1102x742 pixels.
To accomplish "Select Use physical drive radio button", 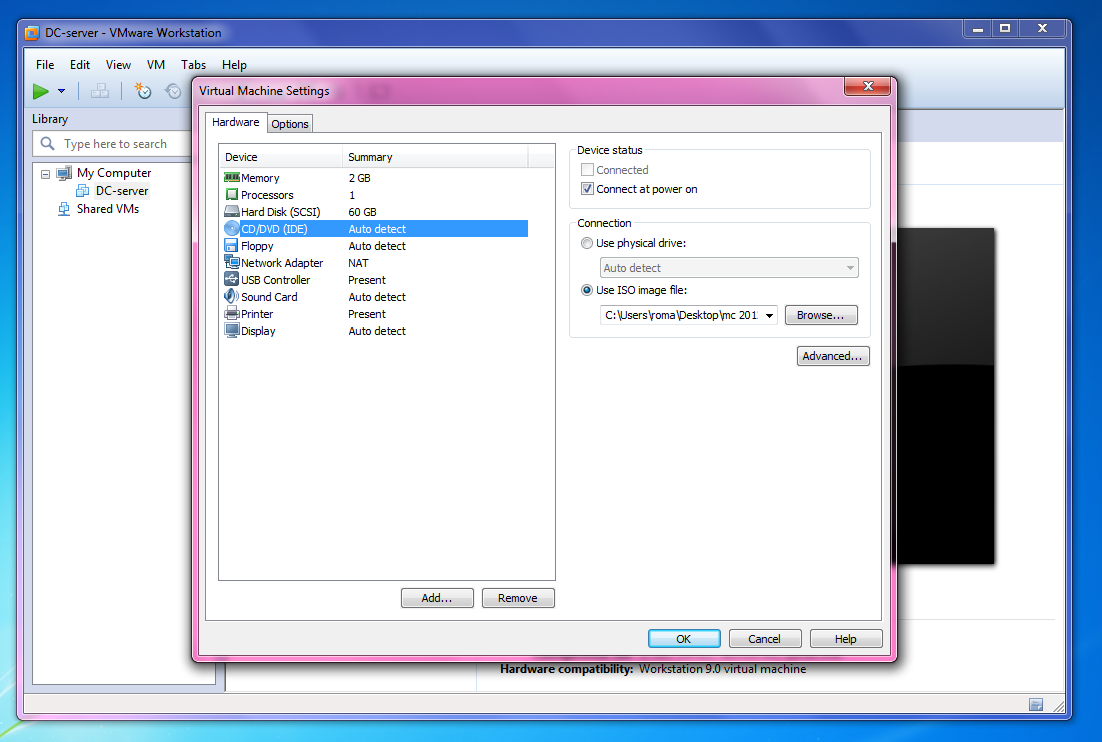I will 587,243.
